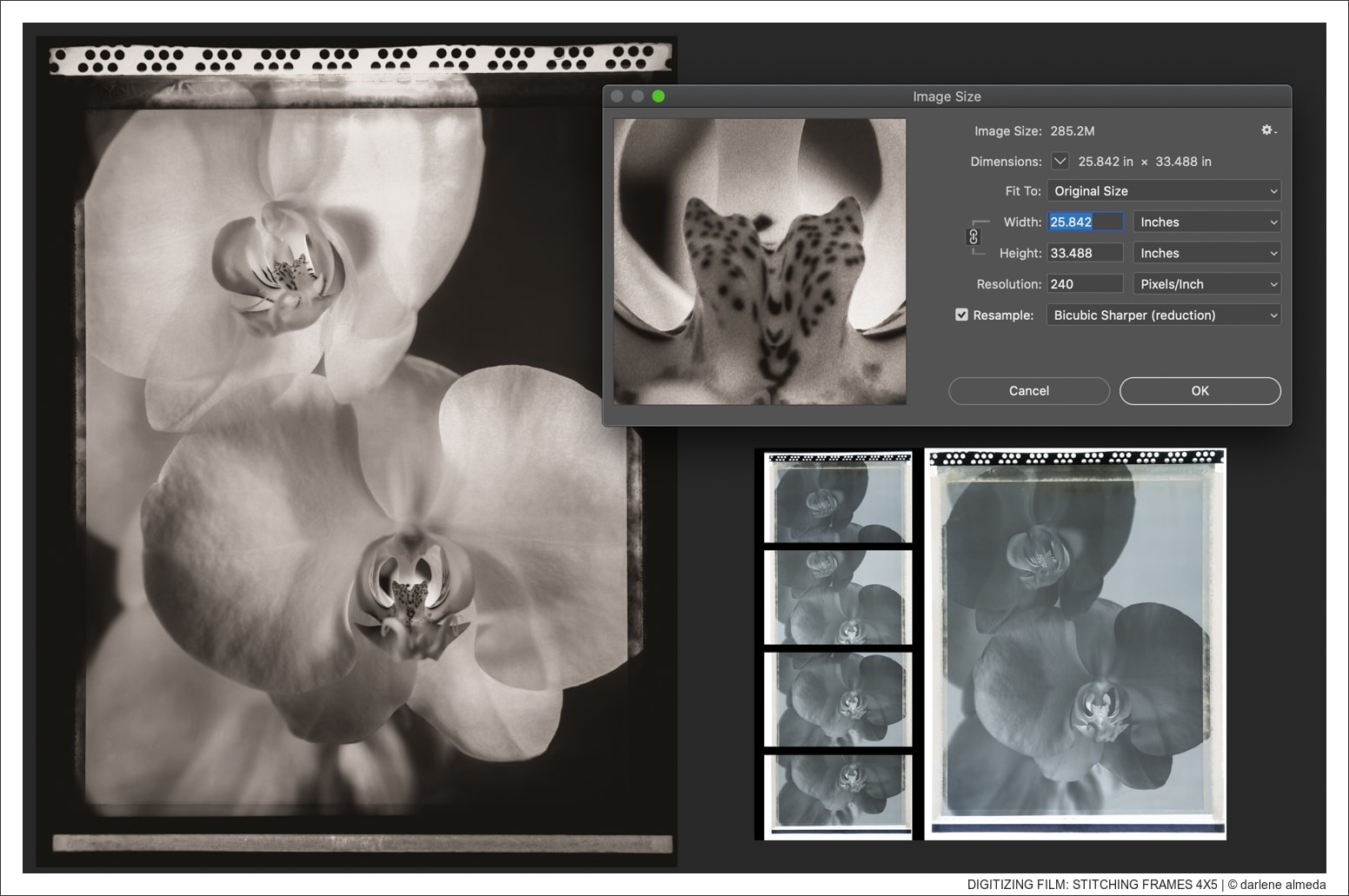Toggle the constrain proportions chain link

coord(974,236)
